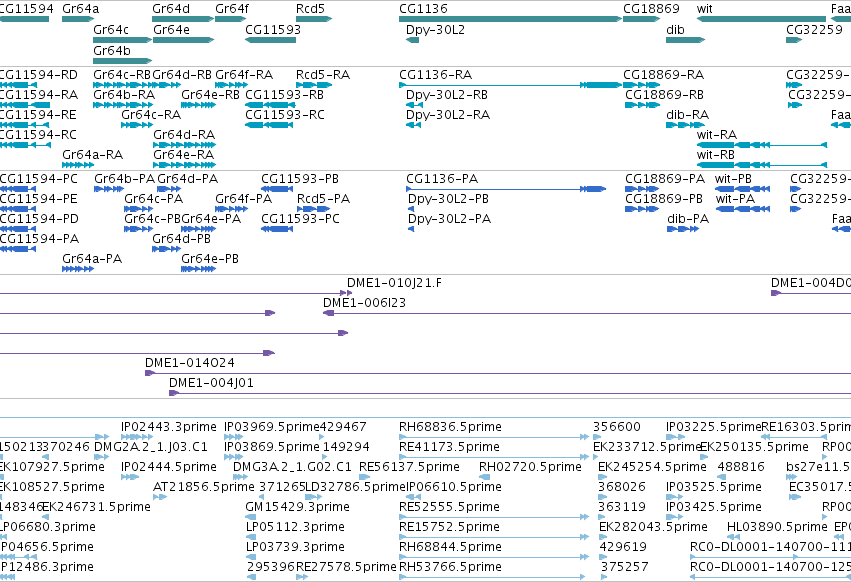Viewport: 851px width, 582px height.
Task: Select protein Gr64b-PA
Action: tap(109, 189)
